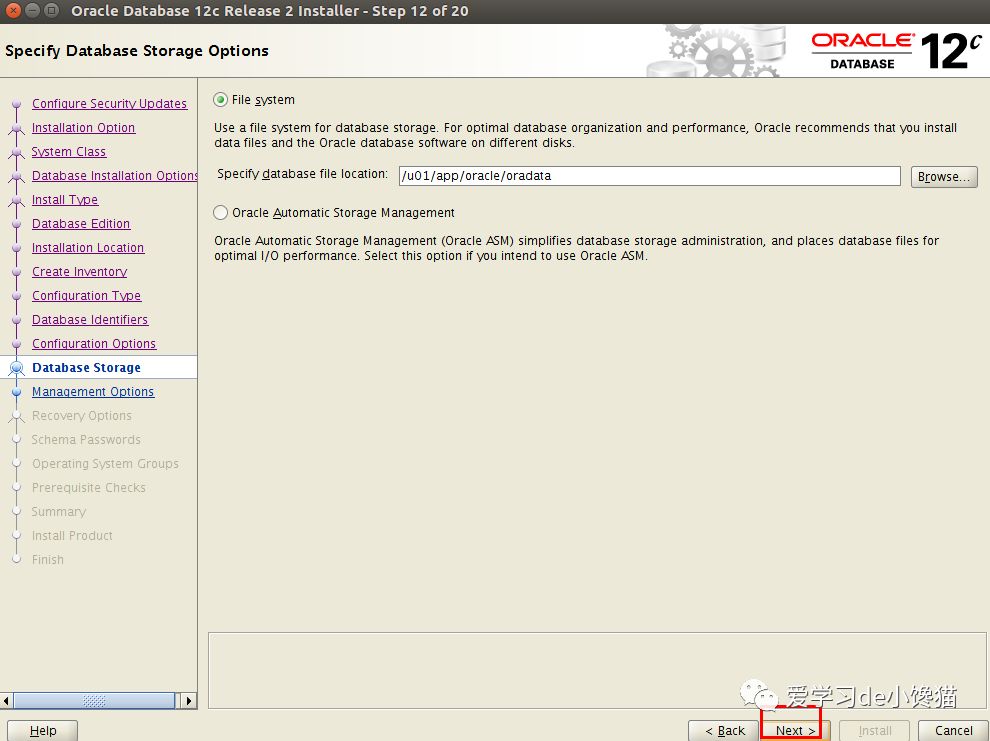Click the Specify Database Storage Options heading
The height and width of the screenshot is (741, 990).
[137, 50]
